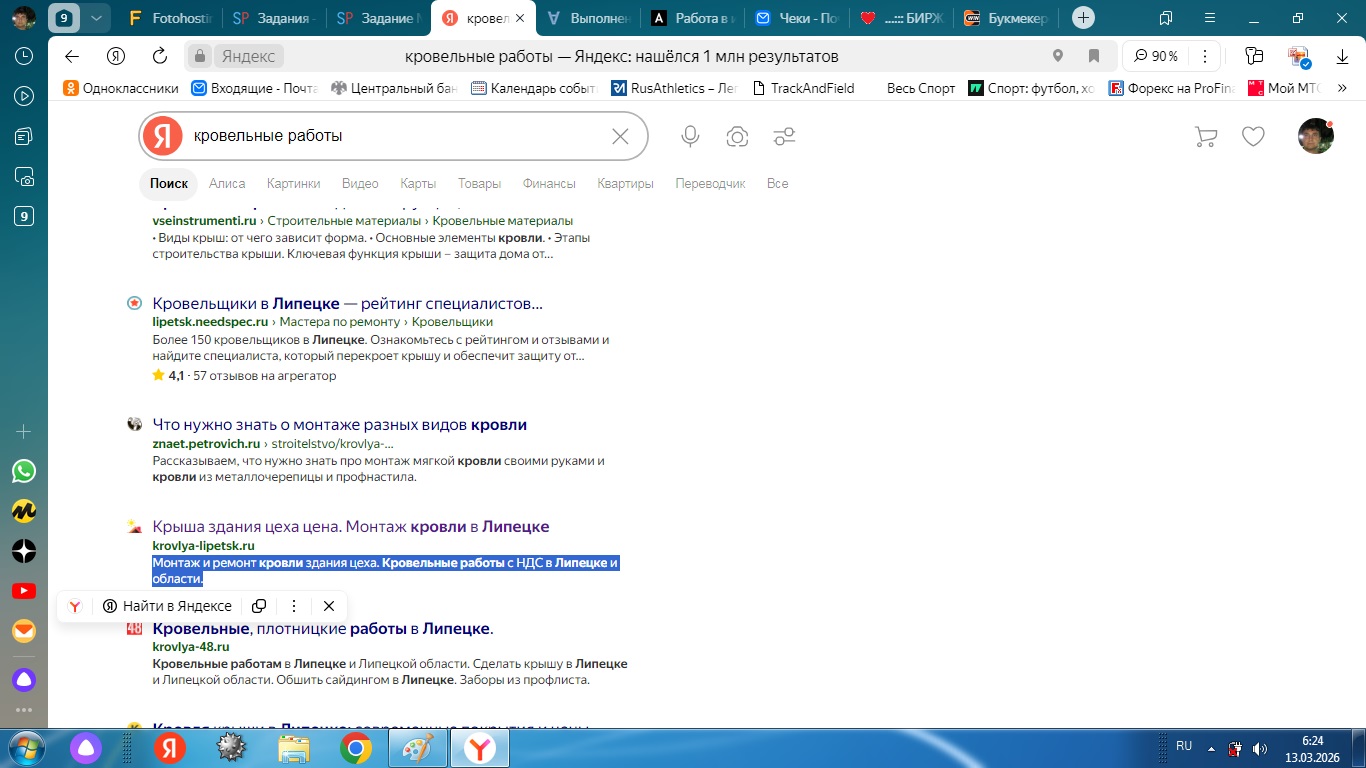Click Найти в Яндексе button
This screenshot has height=768, width=1366.
pyautogui.click(x=167, y=606)
